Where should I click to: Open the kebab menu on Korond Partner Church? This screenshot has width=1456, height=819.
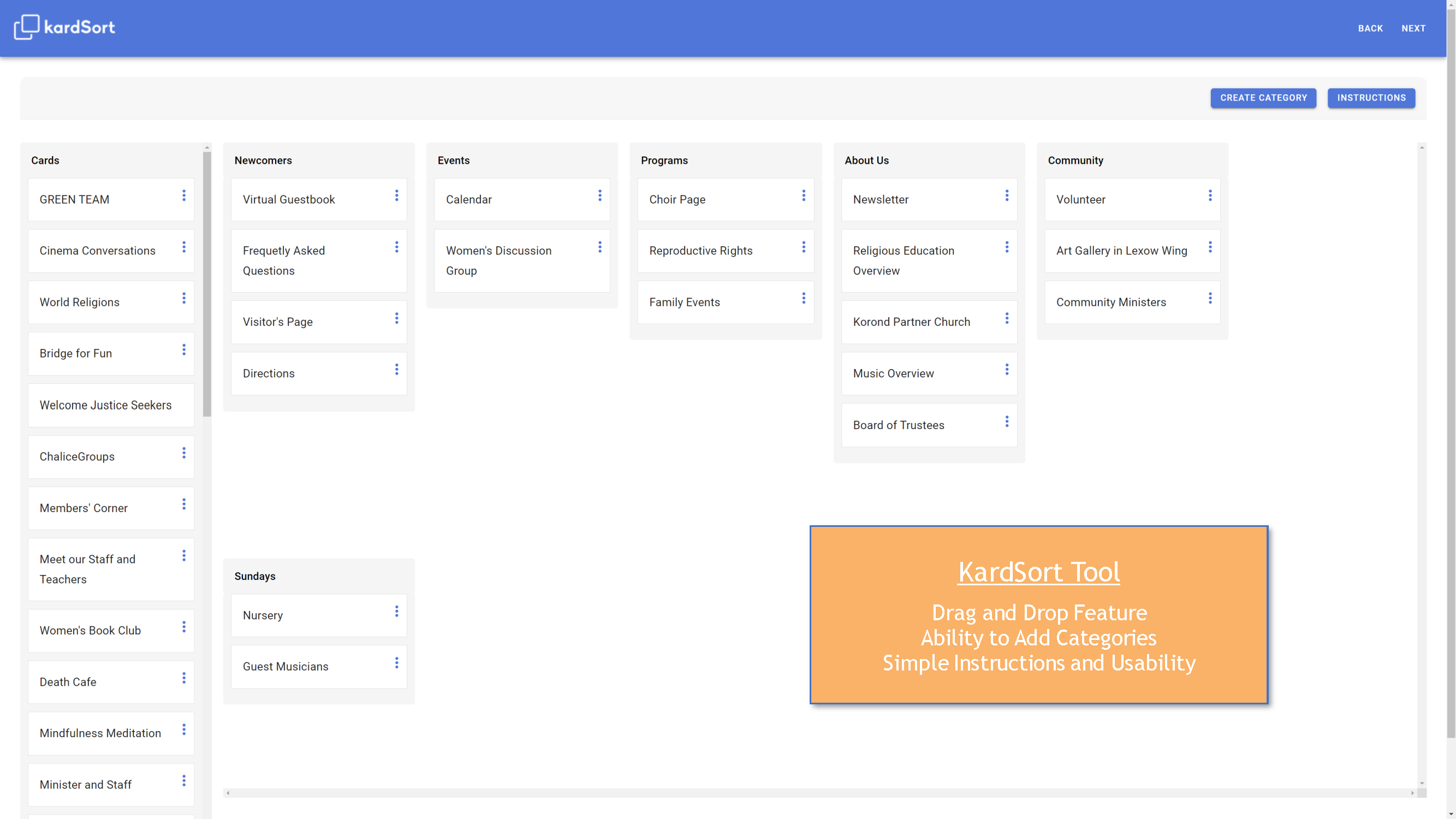(1007, 318)
